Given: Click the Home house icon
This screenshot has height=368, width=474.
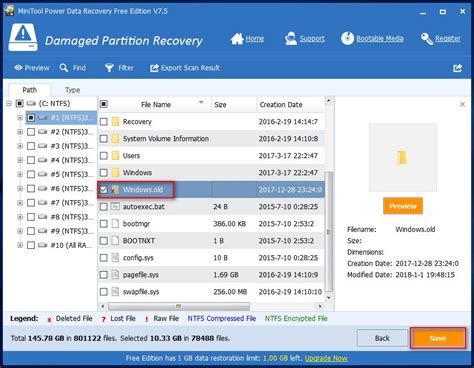Looking at the screenshot, I should [237, 39].
